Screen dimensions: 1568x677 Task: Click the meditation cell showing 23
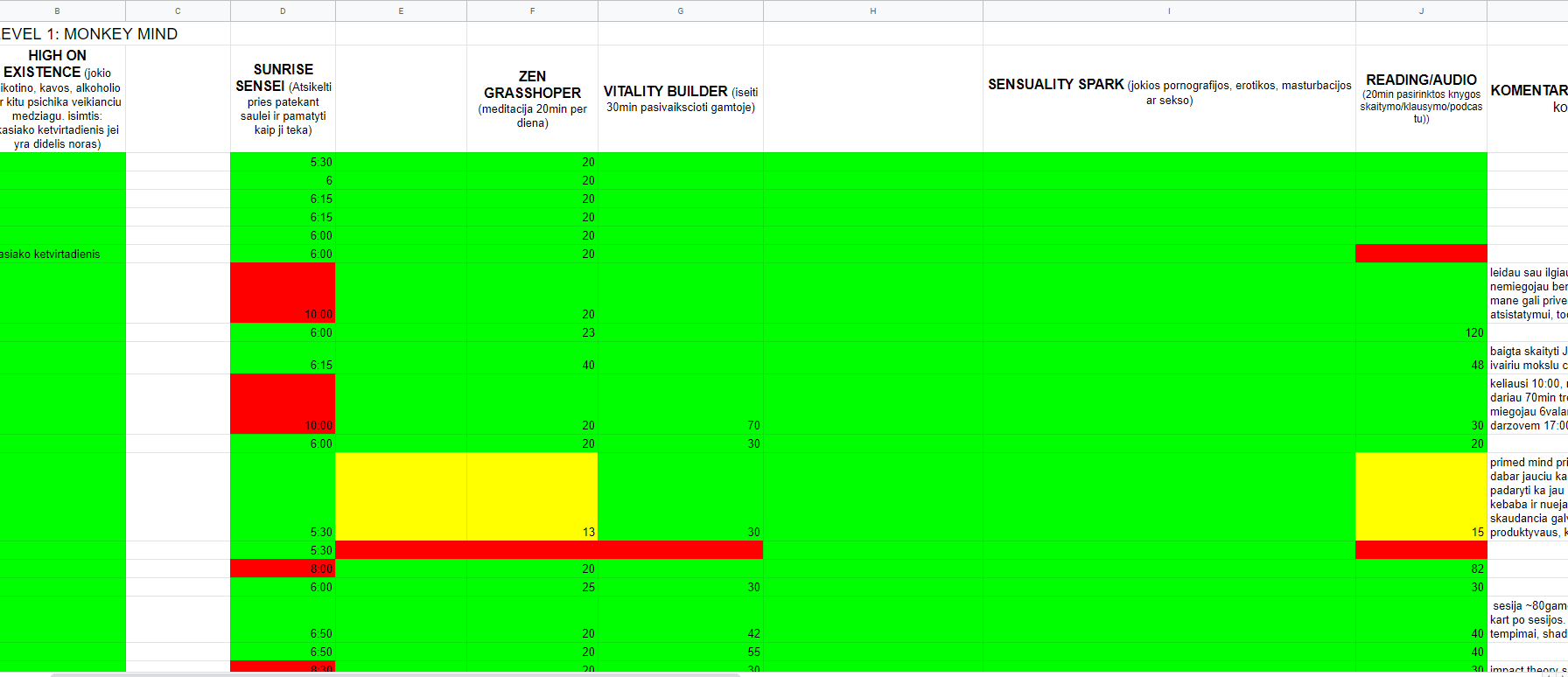pyautogui.click(x=532, y=332)
